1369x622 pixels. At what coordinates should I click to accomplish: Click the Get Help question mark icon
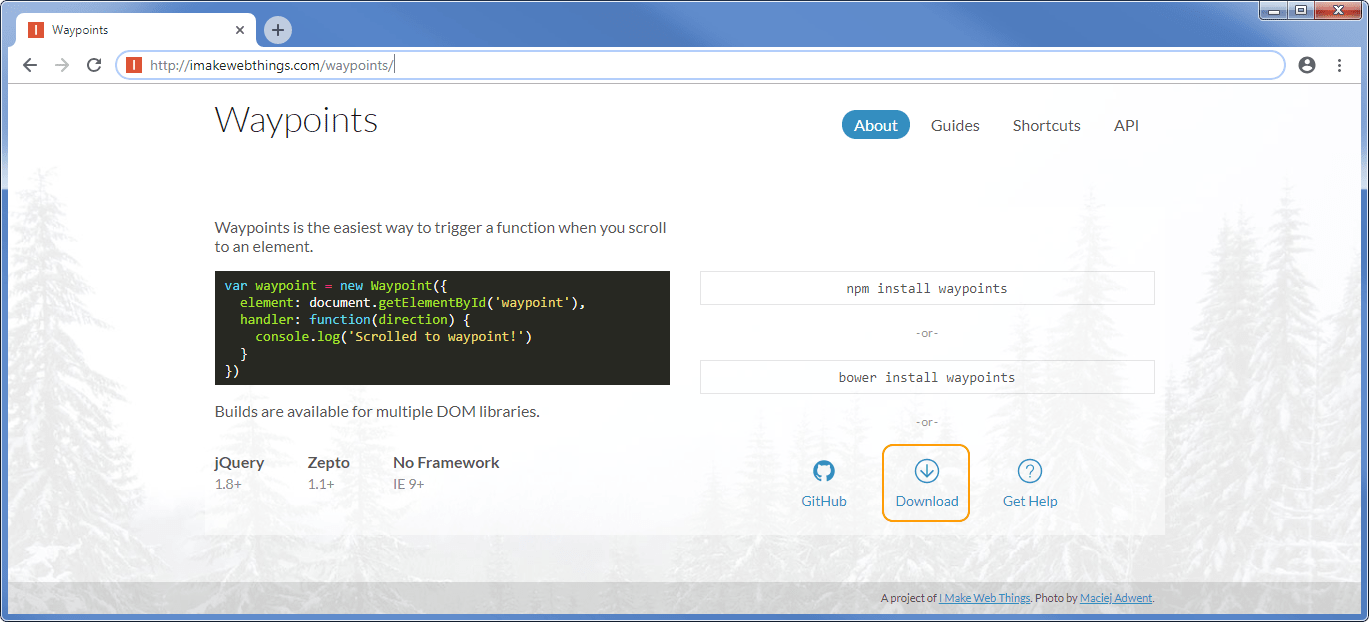click(1030, 471)
